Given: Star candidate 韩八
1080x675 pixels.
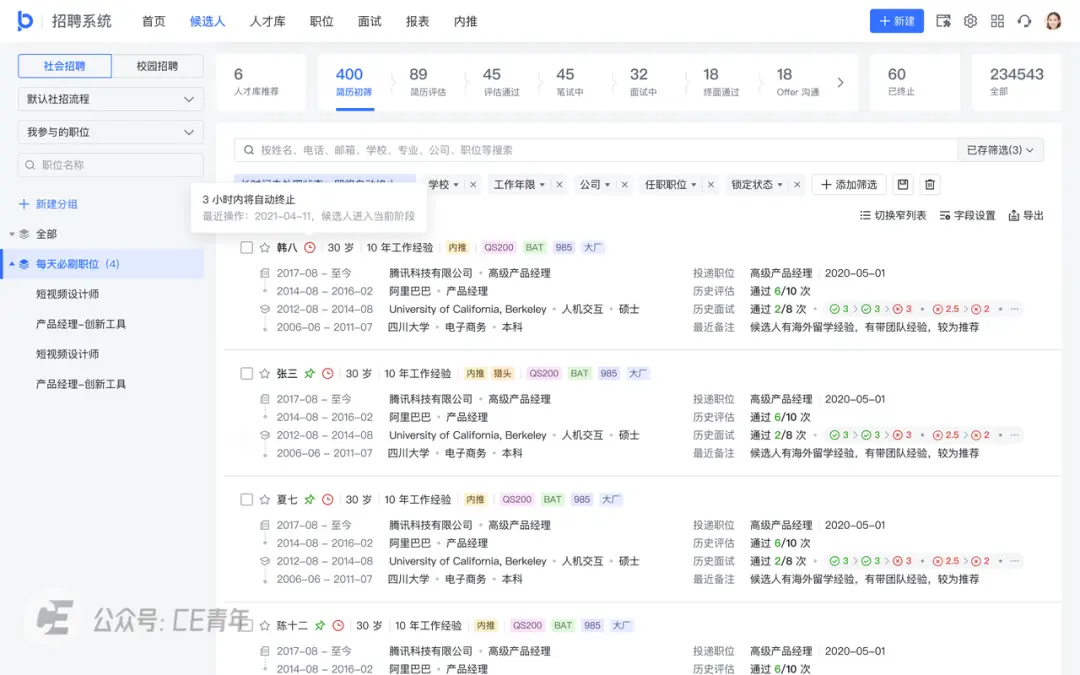Looking at the screenshot, I should 265,248.
